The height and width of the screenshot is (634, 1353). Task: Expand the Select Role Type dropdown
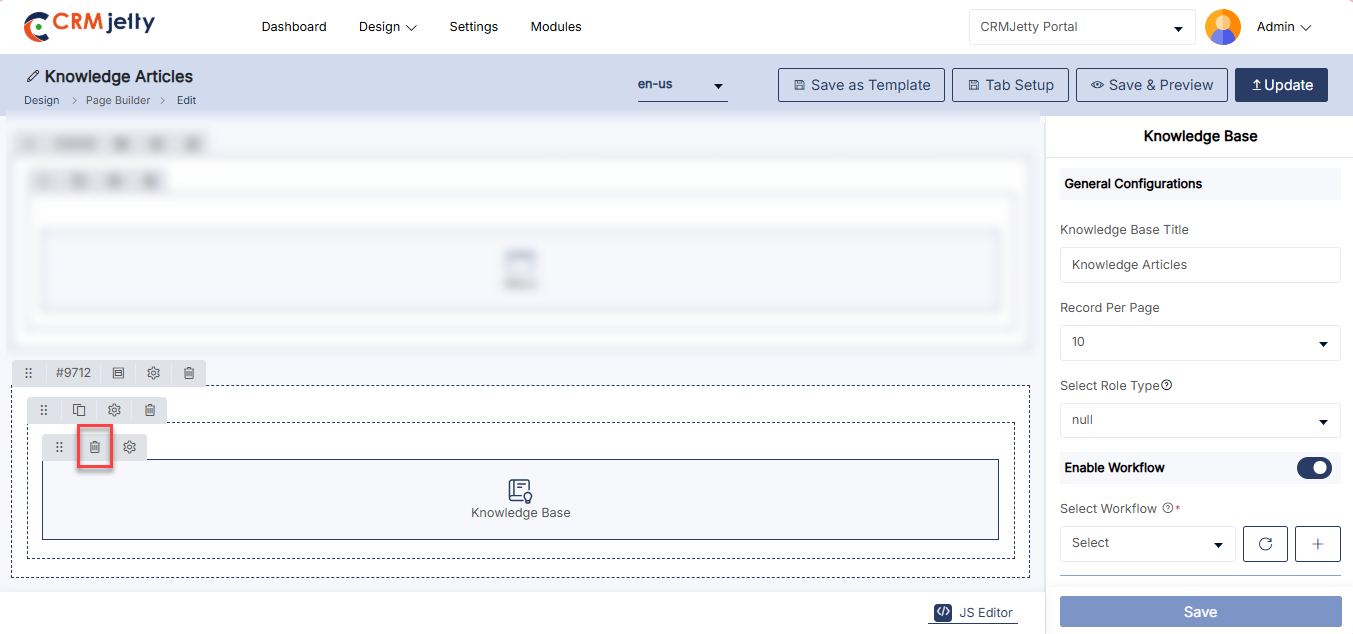[x=1200, y=421]
